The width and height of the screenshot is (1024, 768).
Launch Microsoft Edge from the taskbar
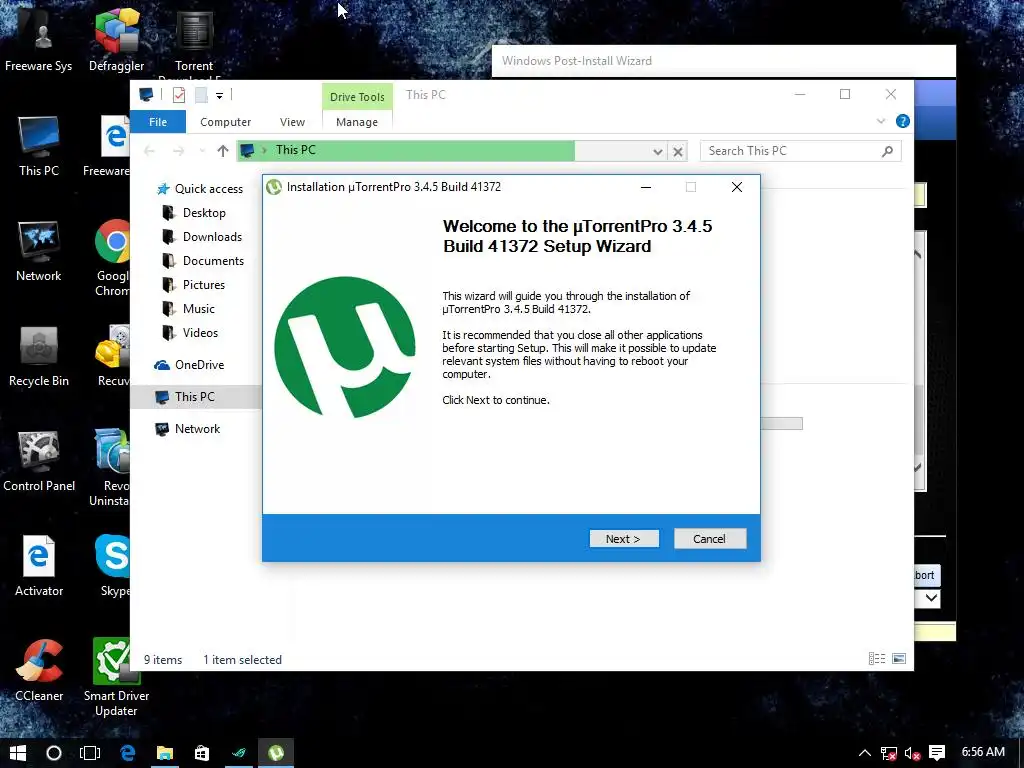click(x=127, y=753)
